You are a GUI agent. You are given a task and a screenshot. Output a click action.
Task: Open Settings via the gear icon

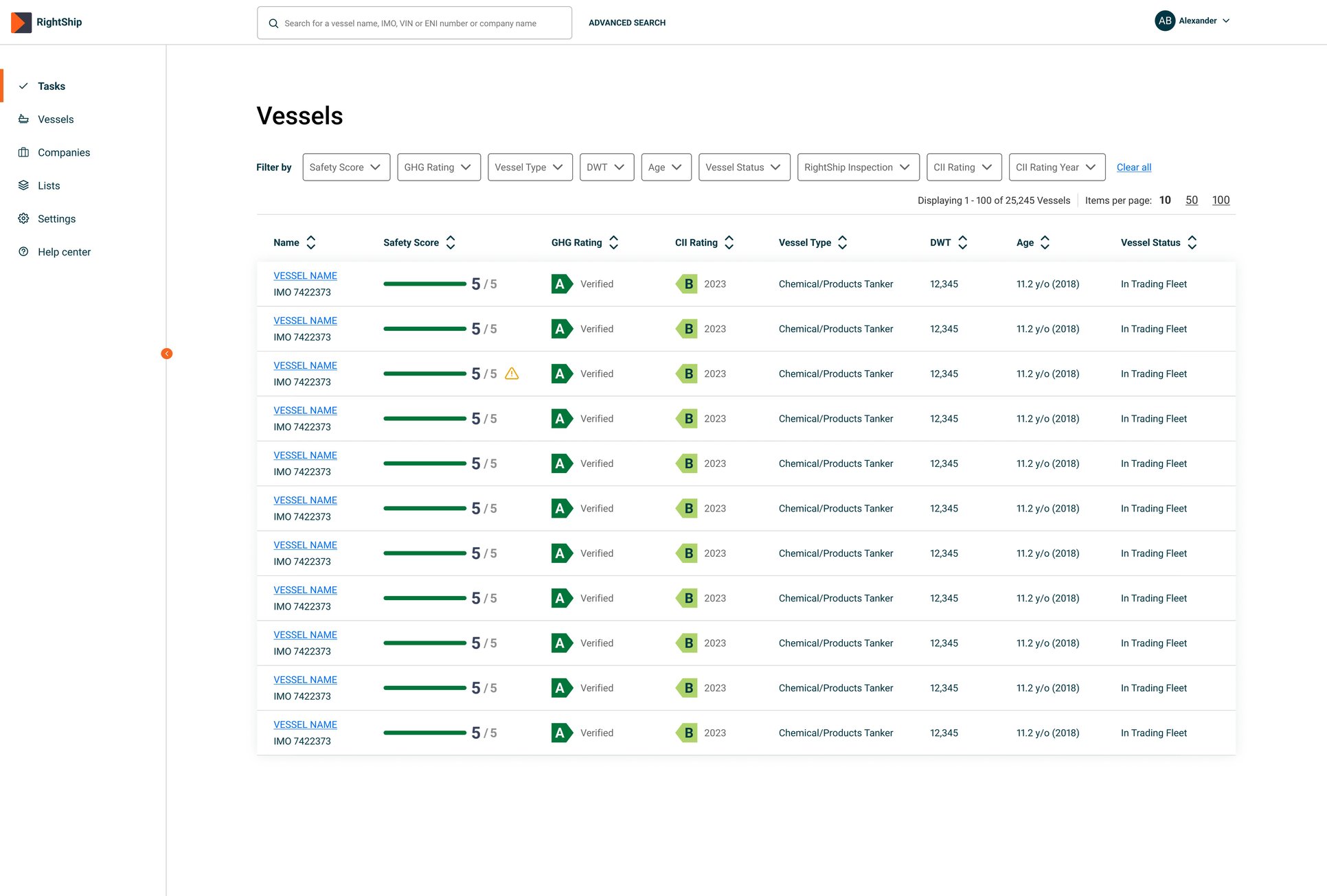pos(24,218)
